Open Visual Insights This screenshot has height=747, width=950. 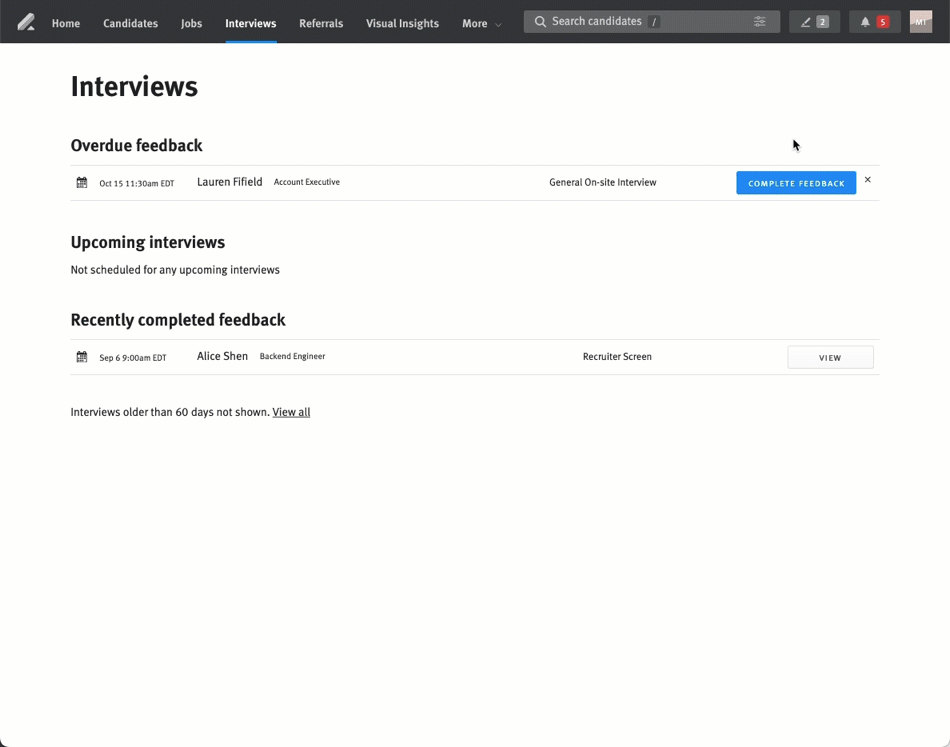pyautogui.click(x=402, y=23)
